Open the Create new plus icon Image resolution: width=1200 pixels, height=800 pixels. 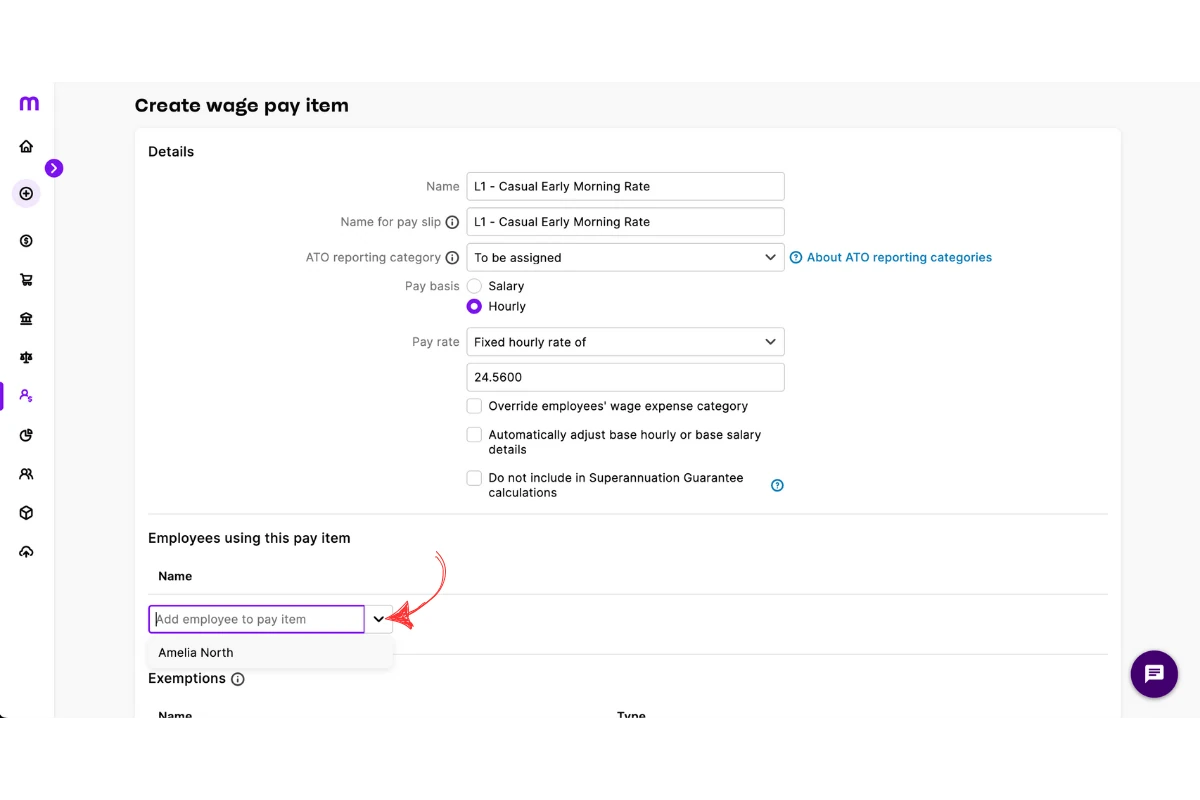26,193
